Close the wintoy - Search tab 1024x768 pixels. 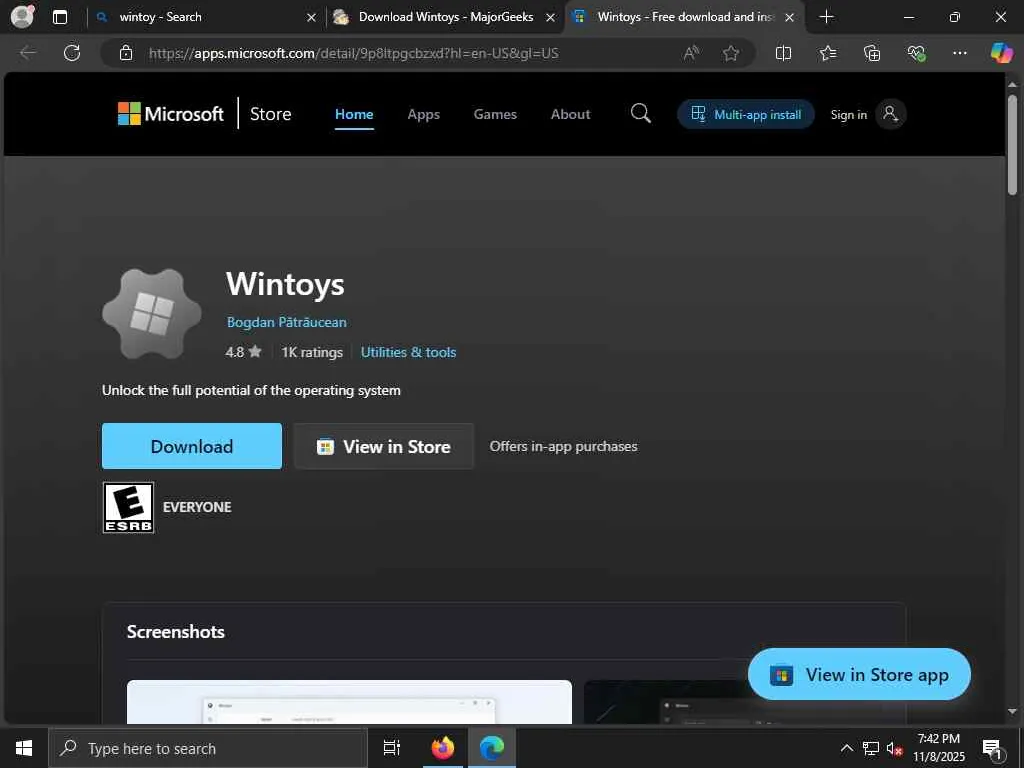(x=312, y=18)
